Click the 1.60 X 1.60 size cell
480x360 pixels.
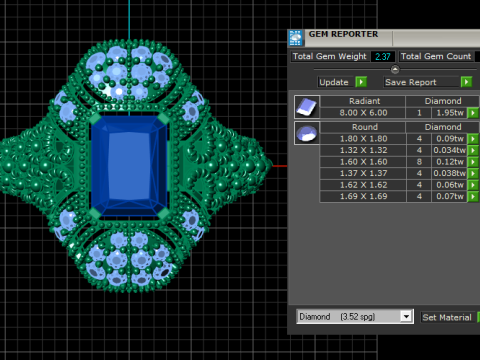pos(363,162)
